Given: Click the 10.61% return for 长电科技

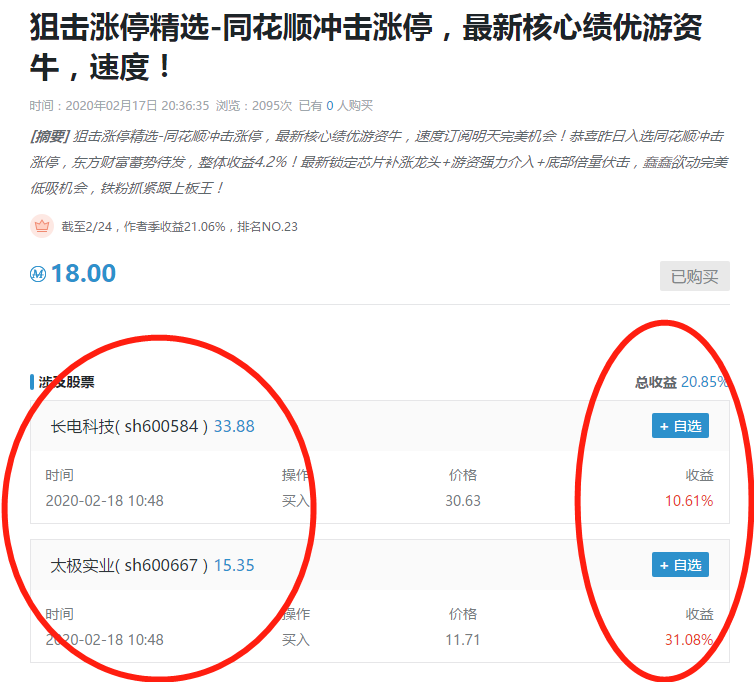Looking at the screenshot, I should point(689,500).
